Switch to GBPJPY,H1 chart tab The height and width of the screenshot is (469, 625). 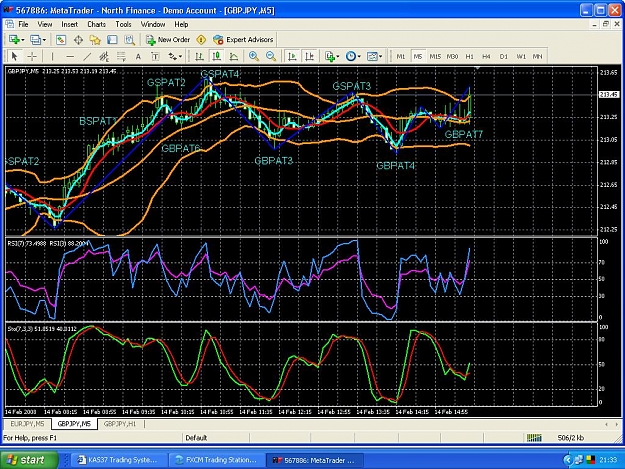pyautogui.click(x=120, y=424)
